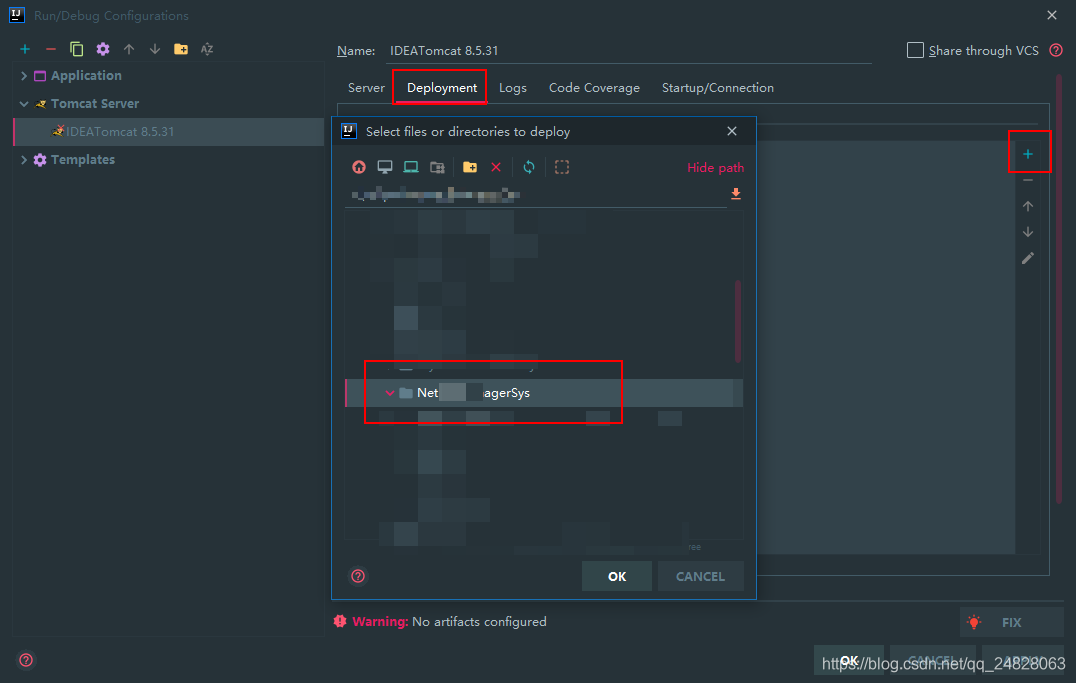The image size is (1076, 683).
Task: Open the Startup/Connection tab
Action: coord(718,88)
